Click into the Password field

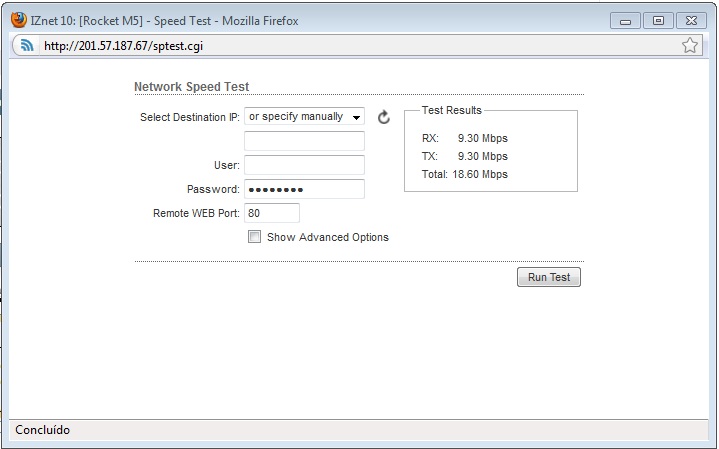click(304, 189)
